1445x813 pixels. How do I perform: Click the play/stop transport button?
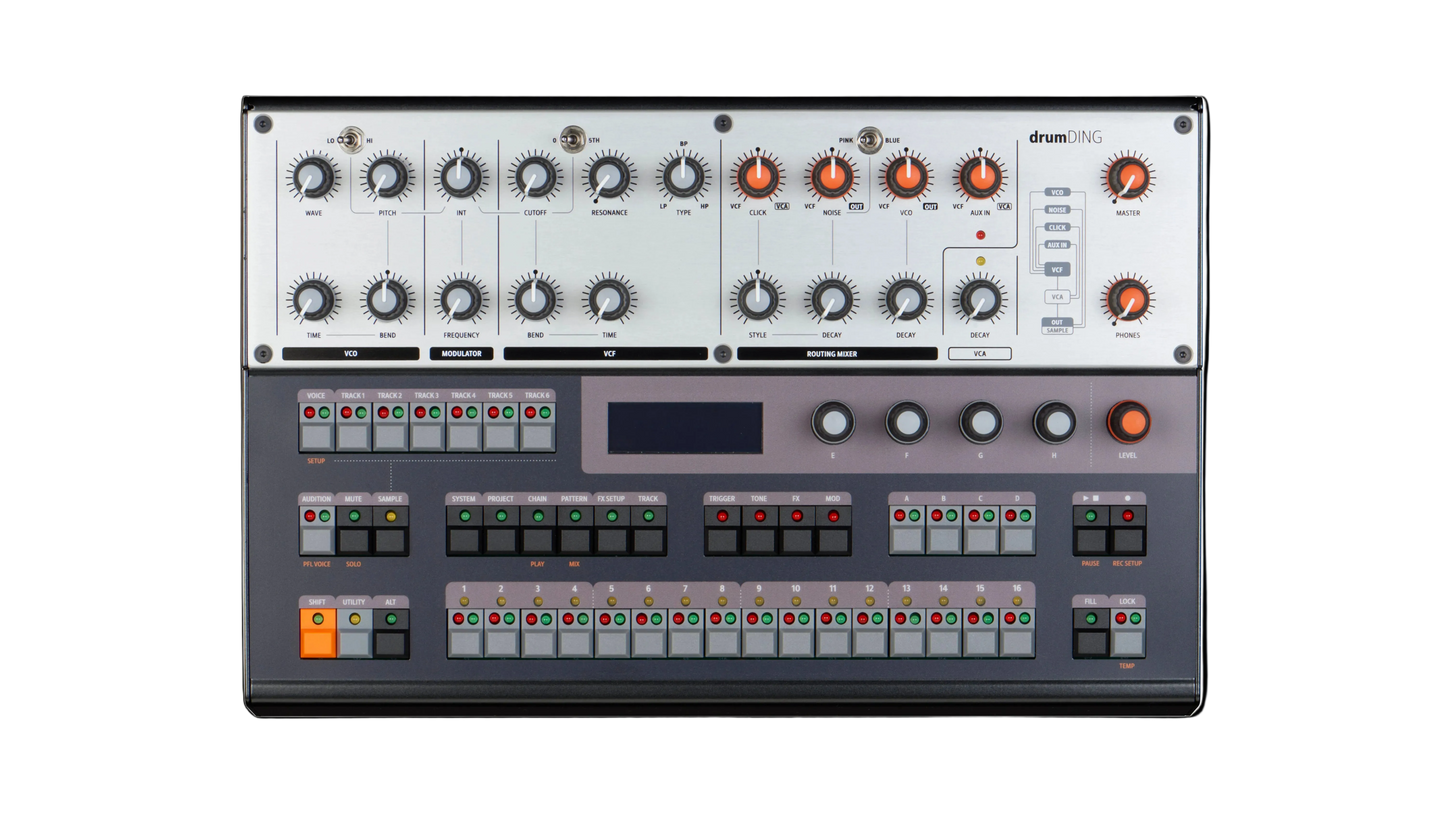pyautogui.click(x=1091, y=541)
